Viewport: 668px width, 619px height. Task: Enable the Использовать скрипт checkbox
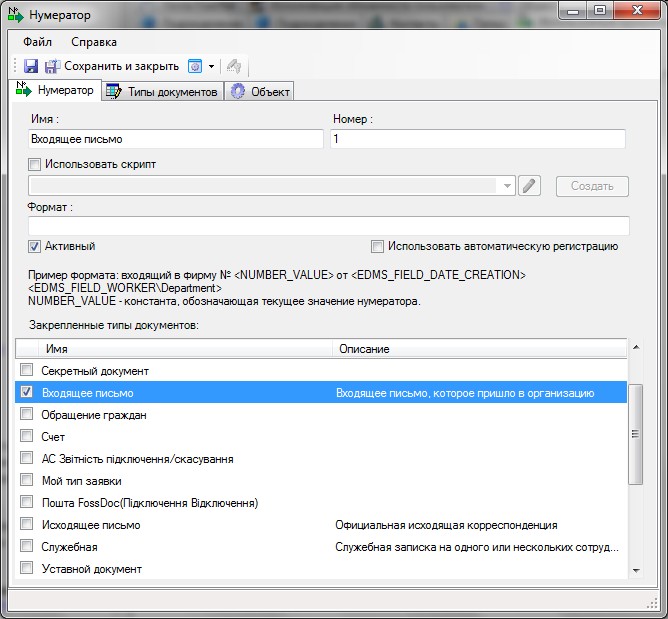(35, 164)
